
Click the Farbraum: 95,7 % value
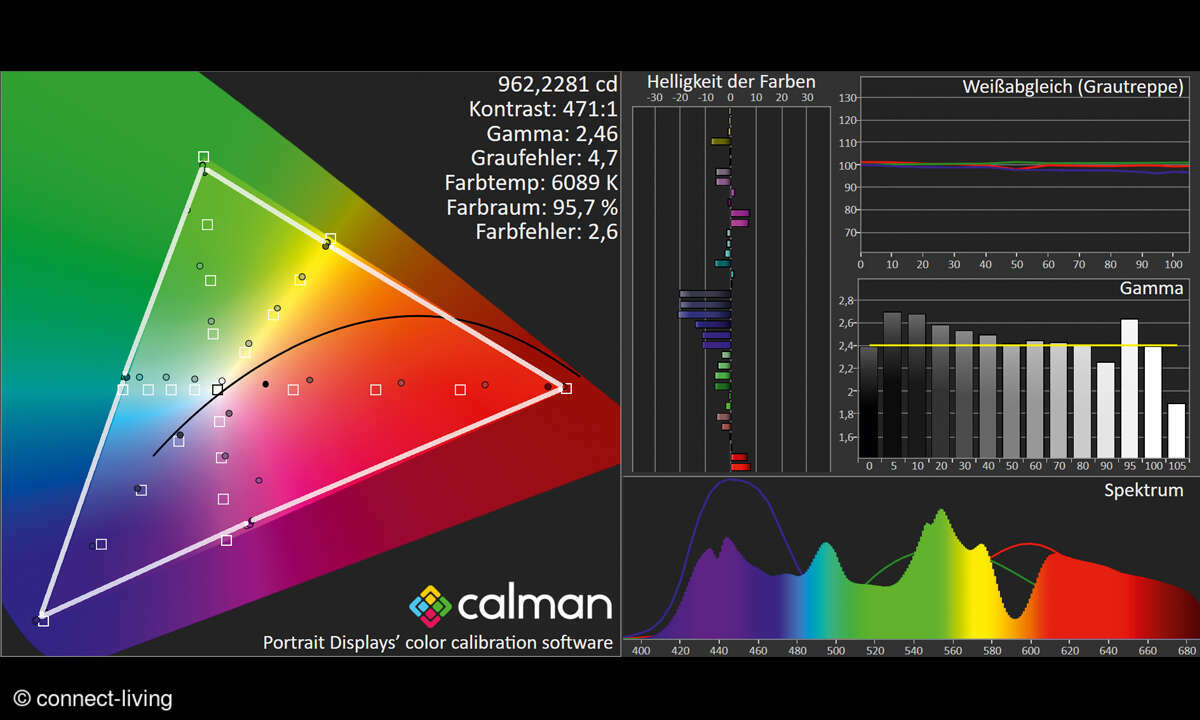point(533,208)
